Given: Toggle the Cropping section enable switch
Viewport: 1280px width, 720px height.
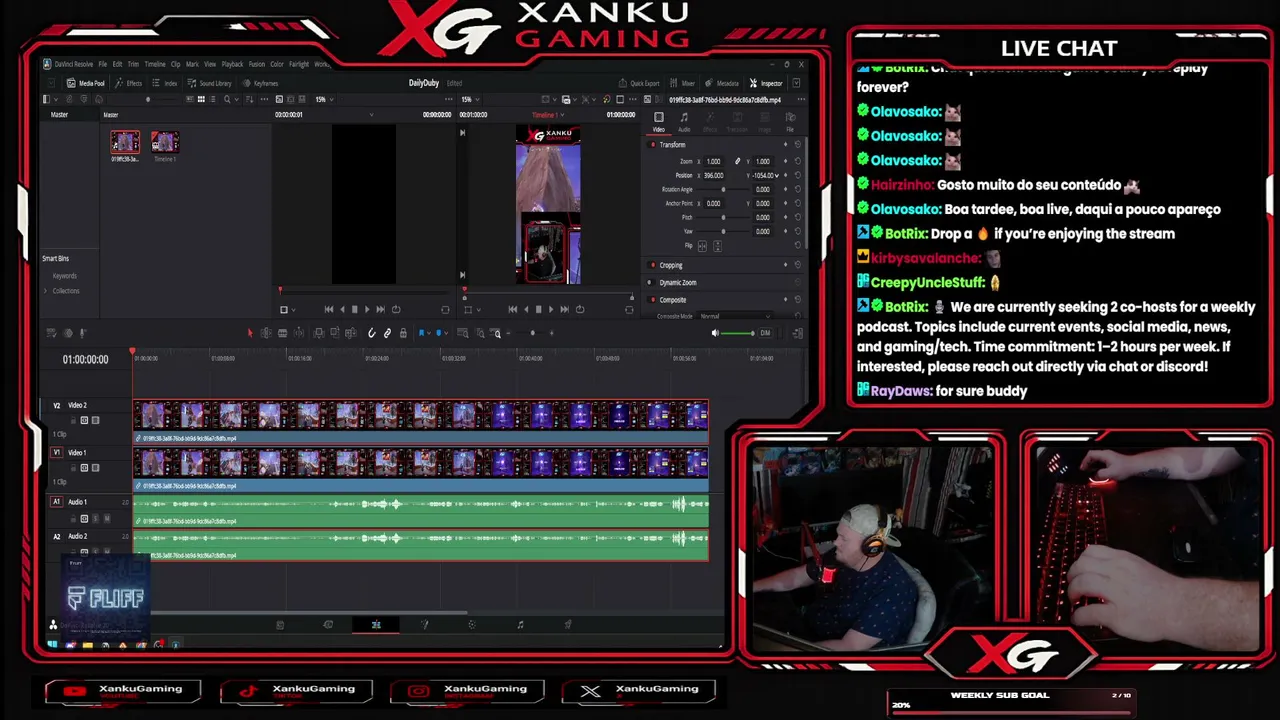Looking at the screenshot, I should (x=653, y=265).
